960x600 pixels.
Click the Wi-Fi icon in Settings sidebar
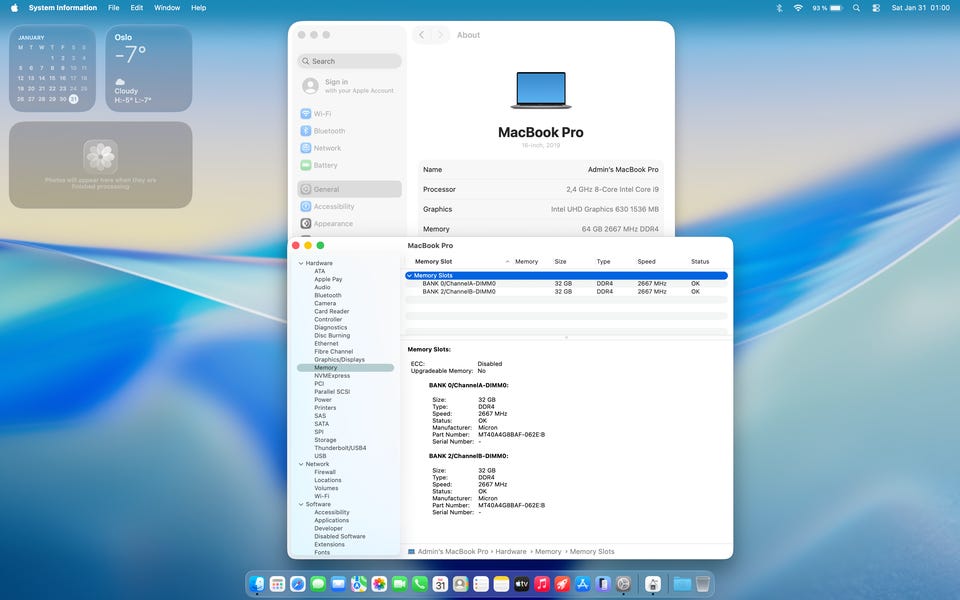(x=306, y=114)
